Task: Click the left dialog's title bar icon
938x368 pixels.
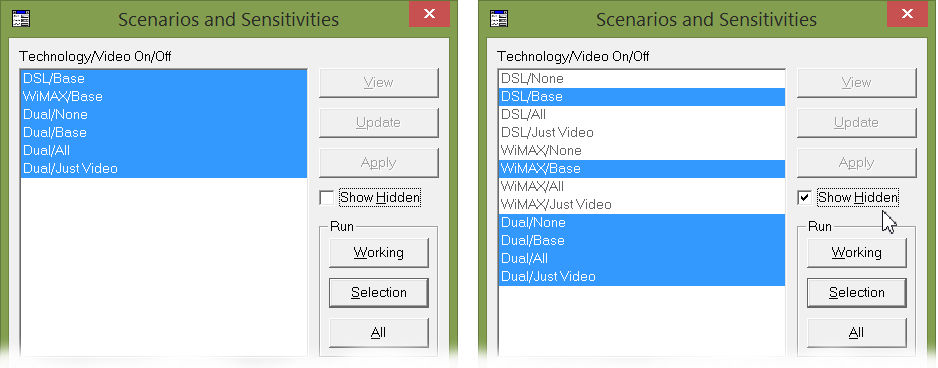Action: click(x=22, y=19)
